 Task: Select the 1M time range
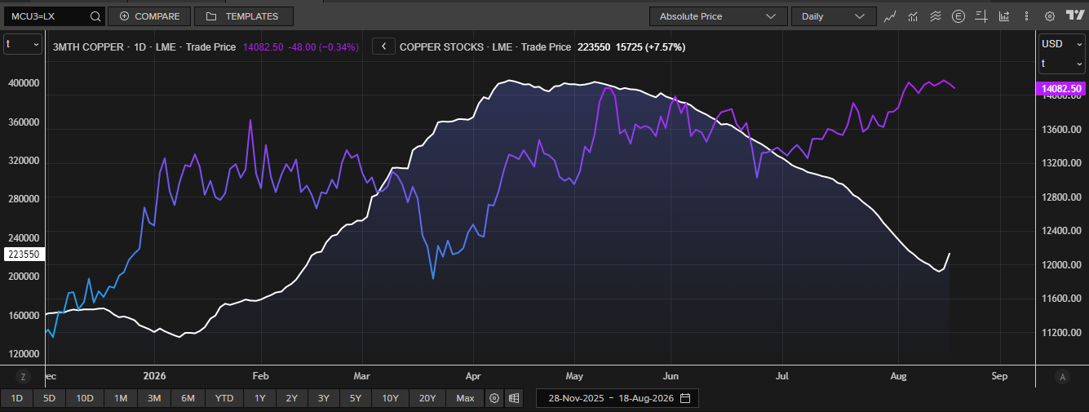tap(121, 398)
